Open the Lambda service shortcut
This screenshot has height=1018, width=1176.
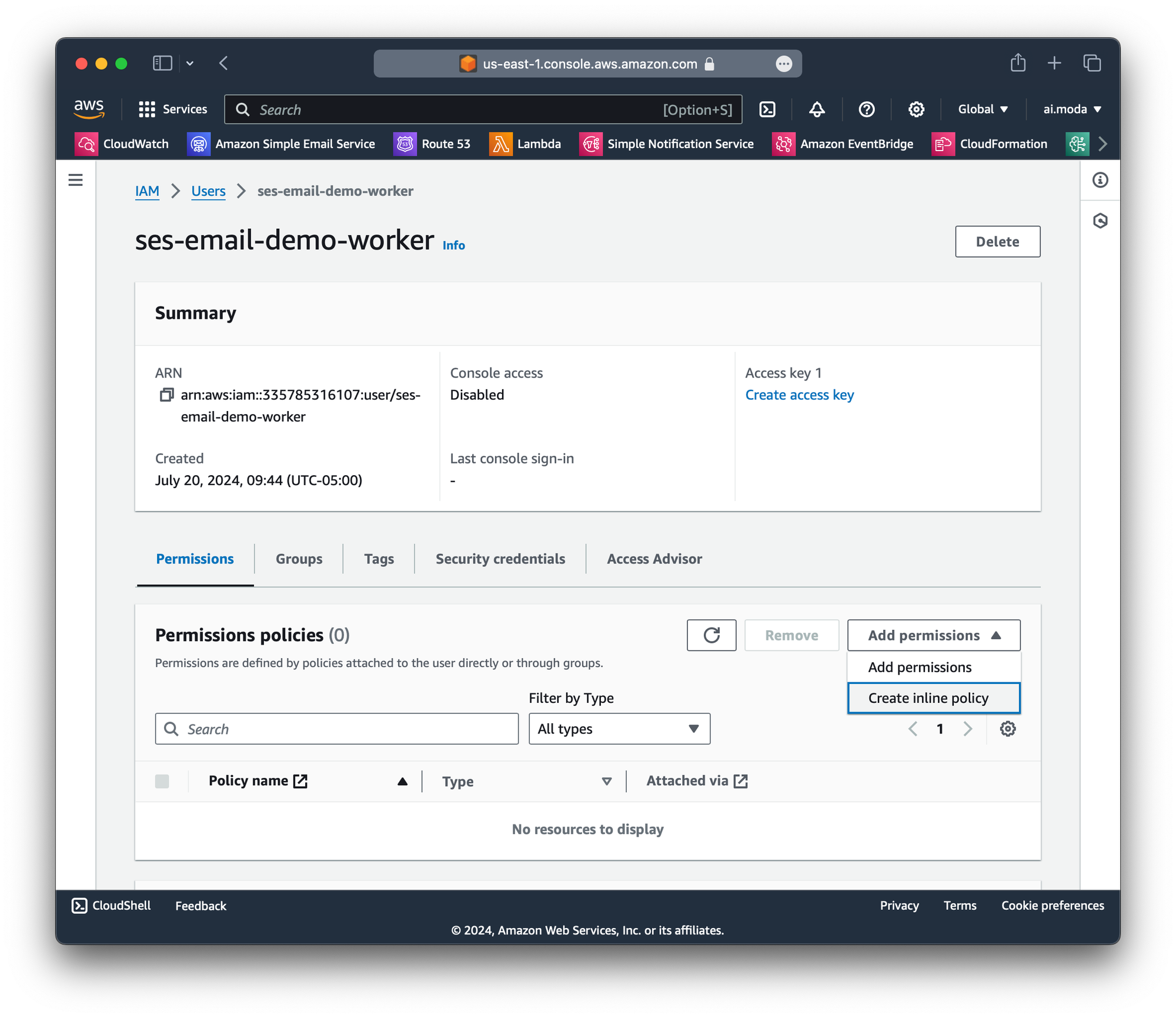(x=525, y=144)
